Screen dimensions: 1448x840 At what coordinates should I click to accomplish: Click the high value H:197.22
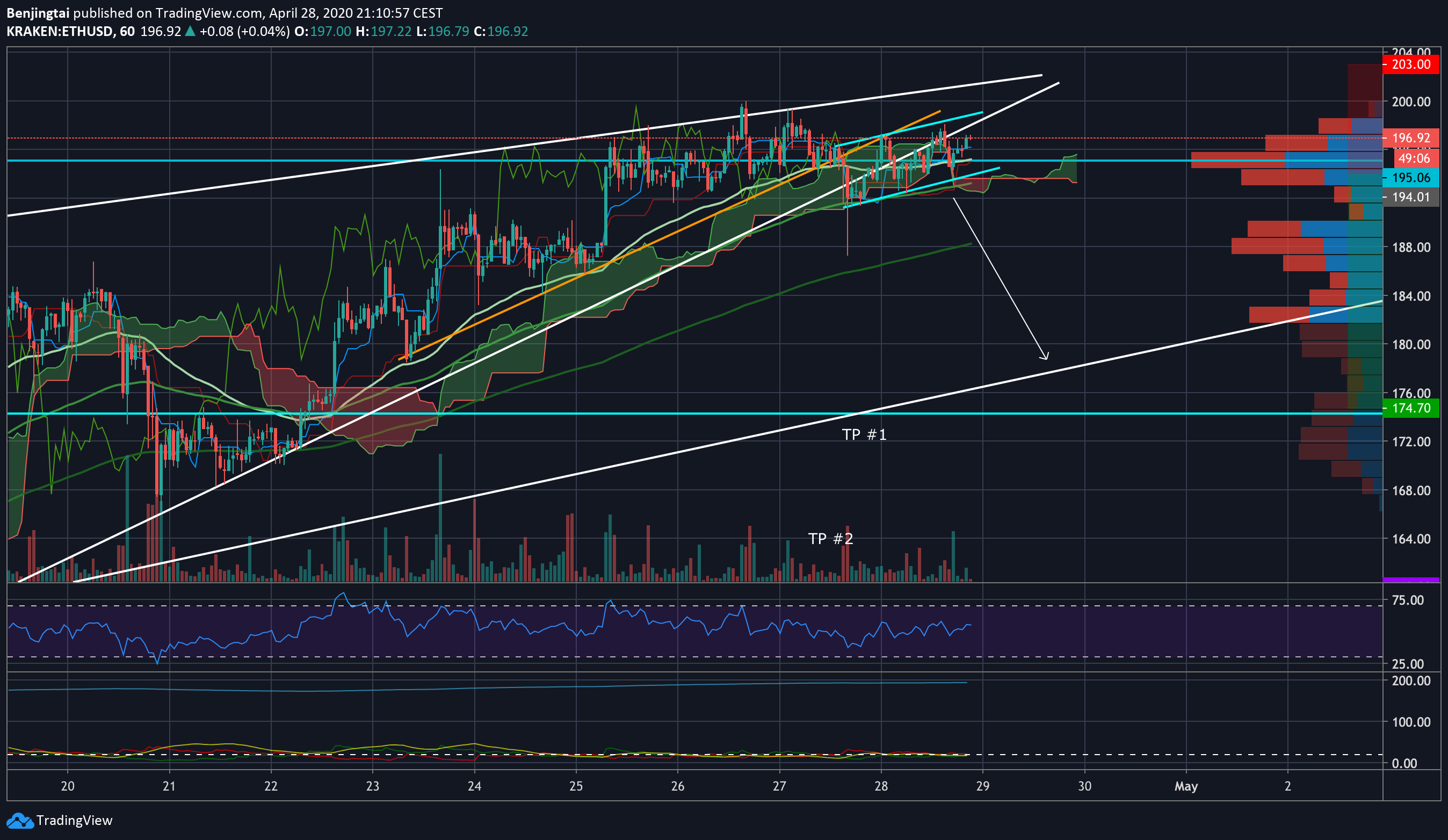tap(384, 31)
